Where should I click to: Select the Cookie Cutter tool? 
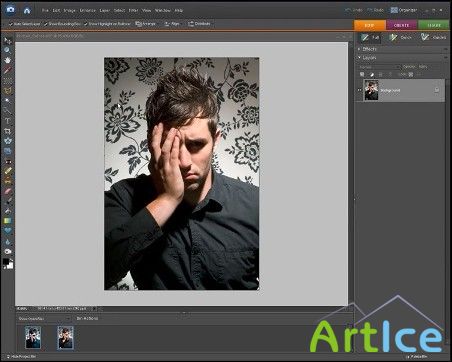[7, 141]
